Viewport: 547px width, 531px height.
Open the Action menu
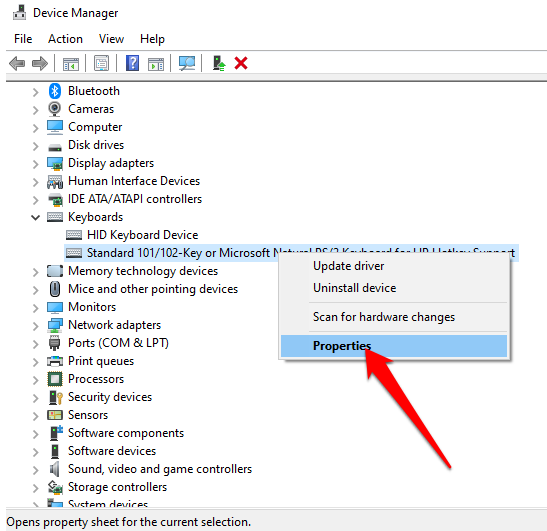coord(65,39)
